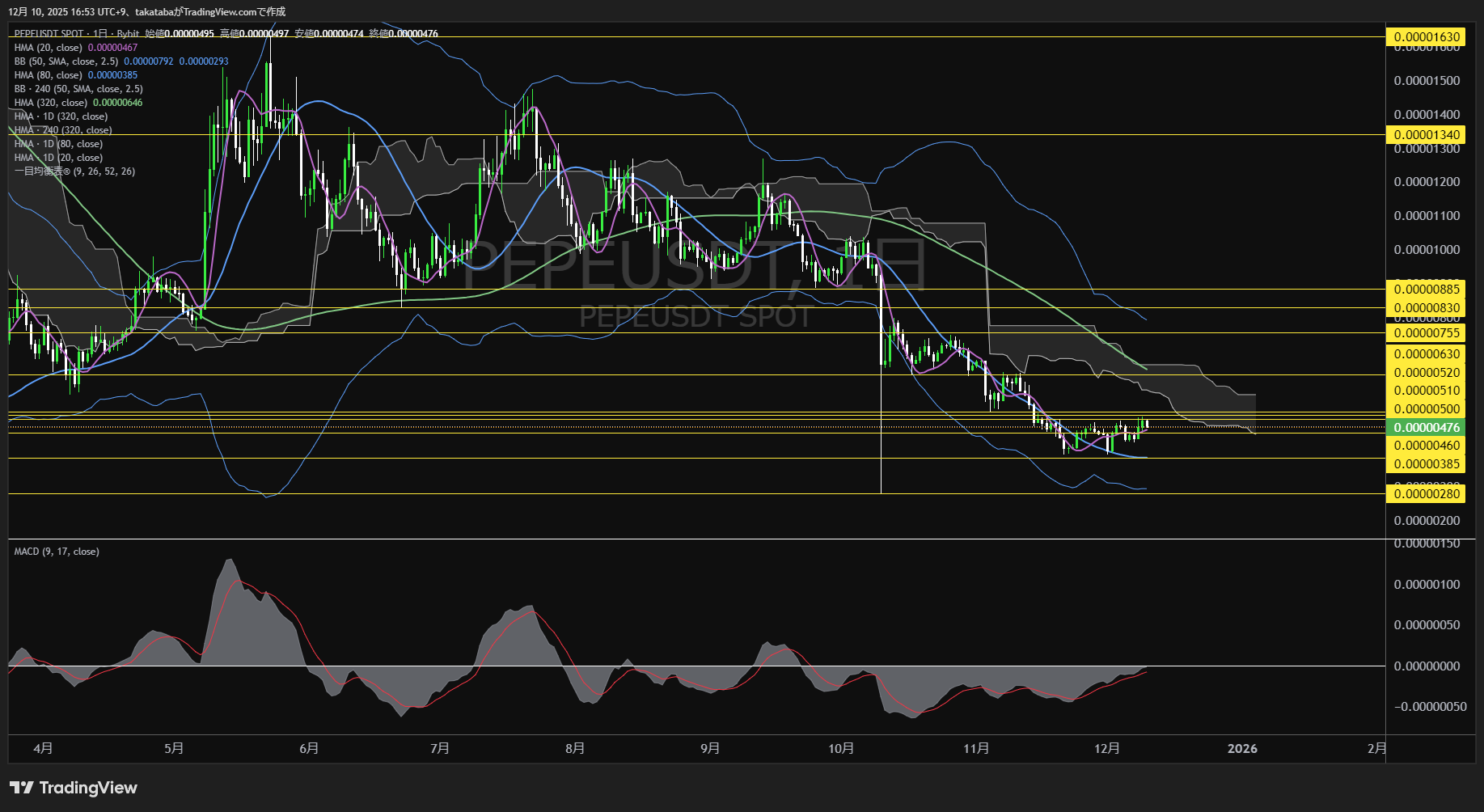Click the yellow 0.00001630 price label

(1427, 37)
